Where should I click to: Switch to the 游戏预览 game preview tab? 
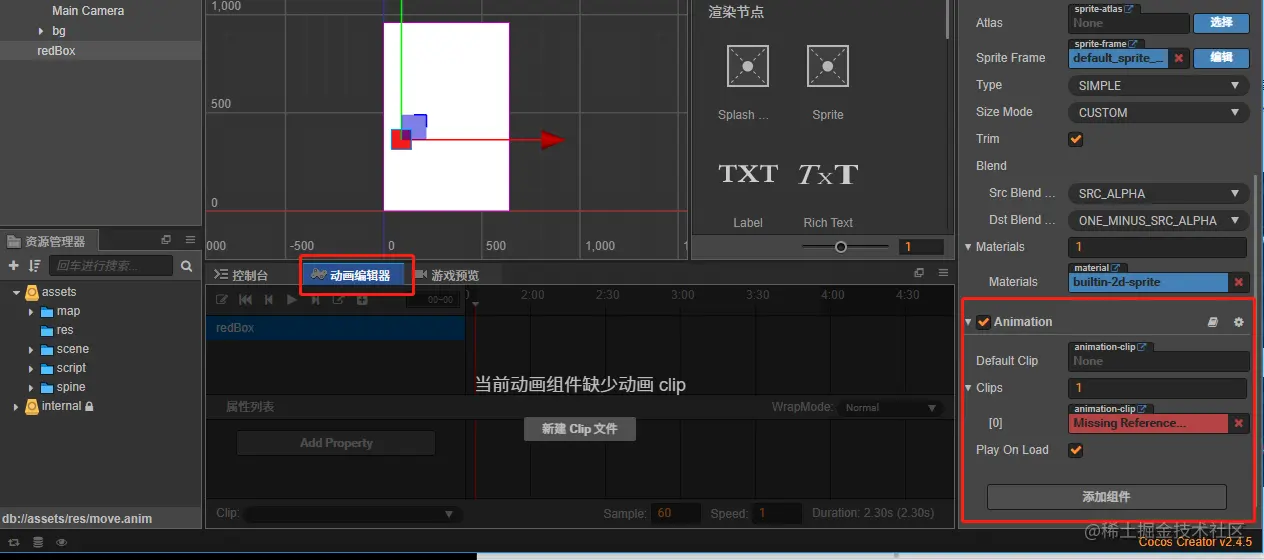point(448,275)
